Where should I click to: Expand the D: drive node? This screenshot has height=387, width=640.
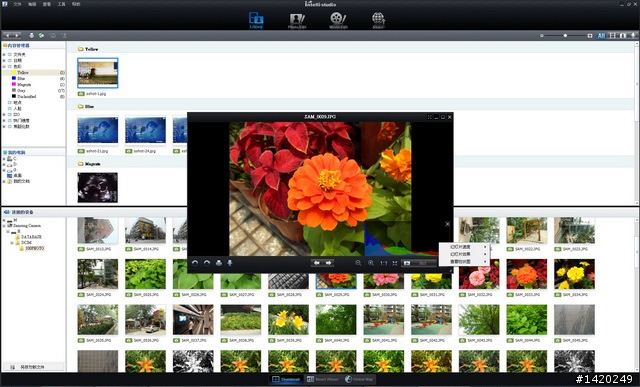[x=4, y=164]
